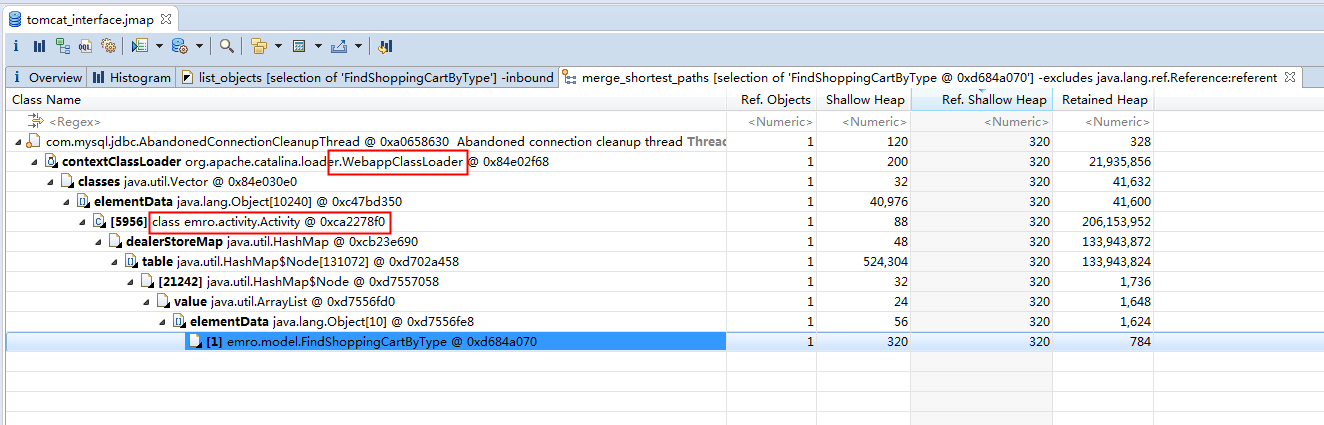Click the Ref. Objects Numeric filter field
This screenshot has width=1324, height=425.
(x=772, y=122)
